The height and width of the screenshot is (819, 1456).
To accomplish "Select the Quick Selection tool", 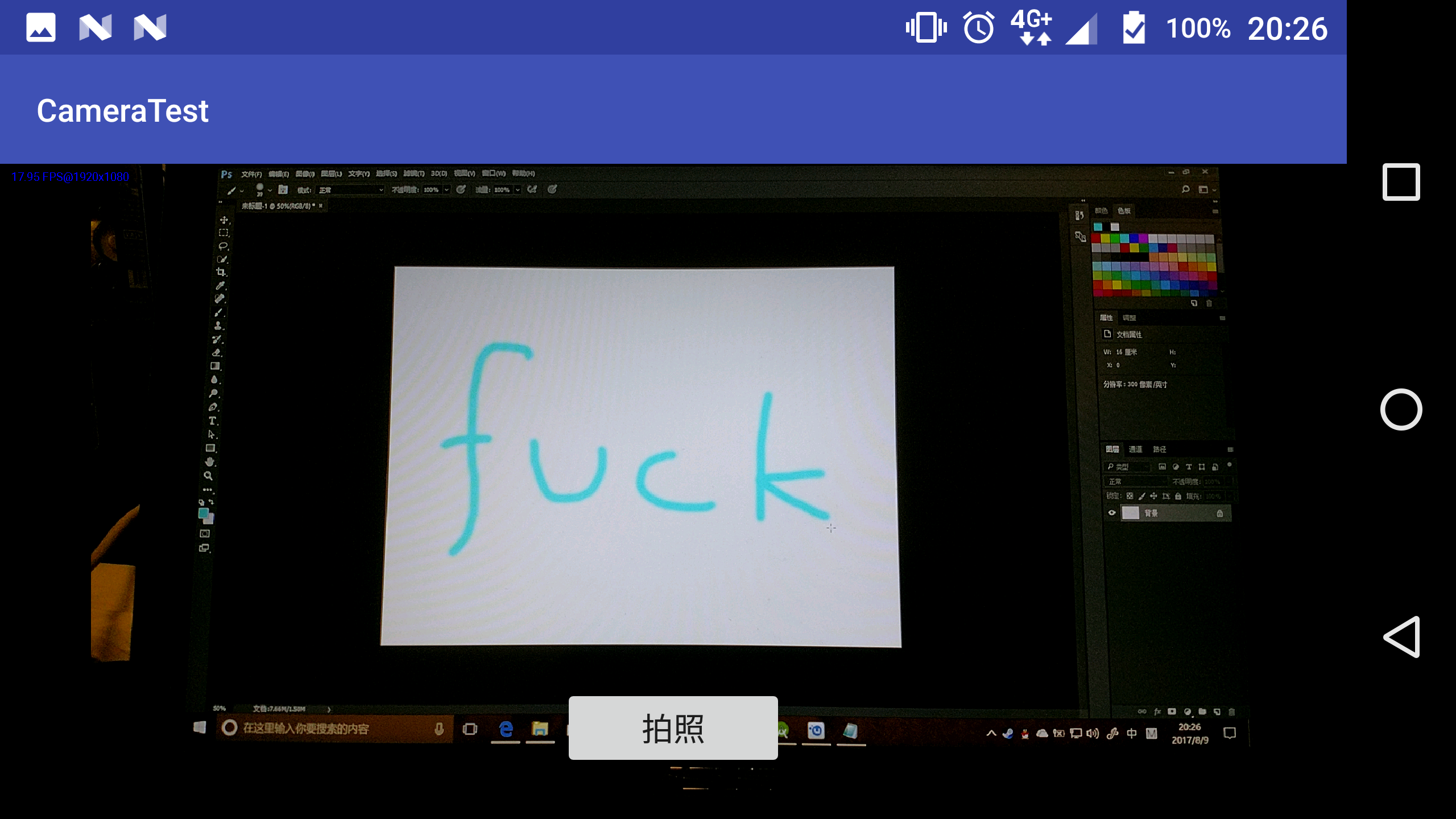I will tap(222, 259).
